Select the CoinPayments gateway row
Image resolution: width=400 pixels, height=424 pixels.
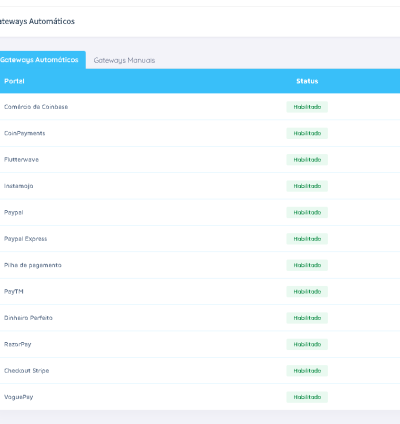[x=200, y=133]
